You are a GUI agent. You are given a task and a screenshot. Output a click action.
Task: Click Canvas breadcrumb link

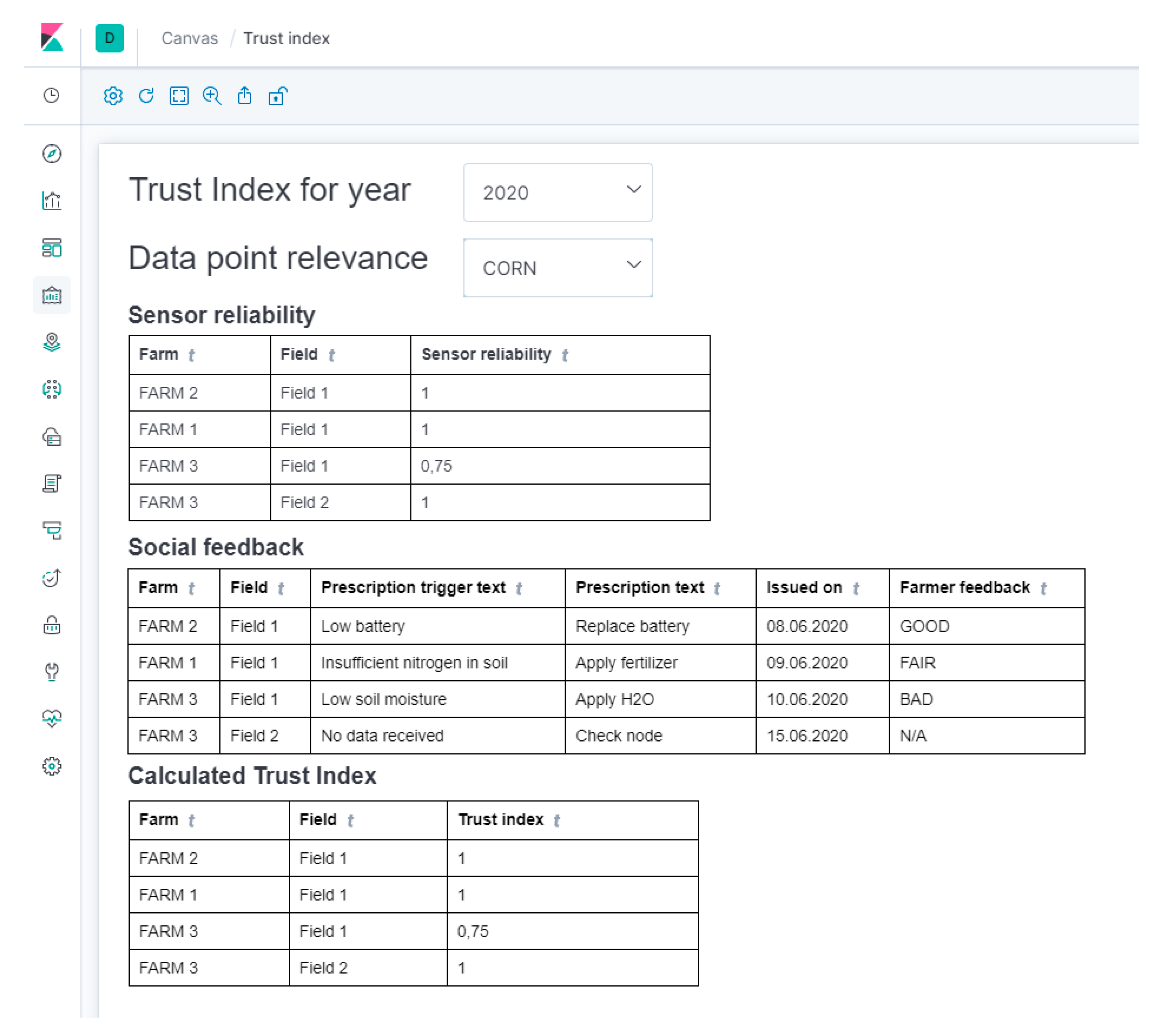[190, 38]
